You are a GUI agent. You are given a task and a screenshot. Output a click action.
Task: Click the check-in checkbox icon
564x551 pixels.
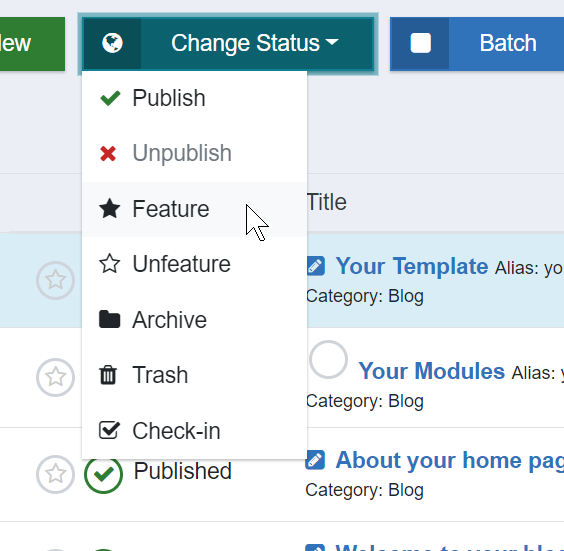point(109,430)
